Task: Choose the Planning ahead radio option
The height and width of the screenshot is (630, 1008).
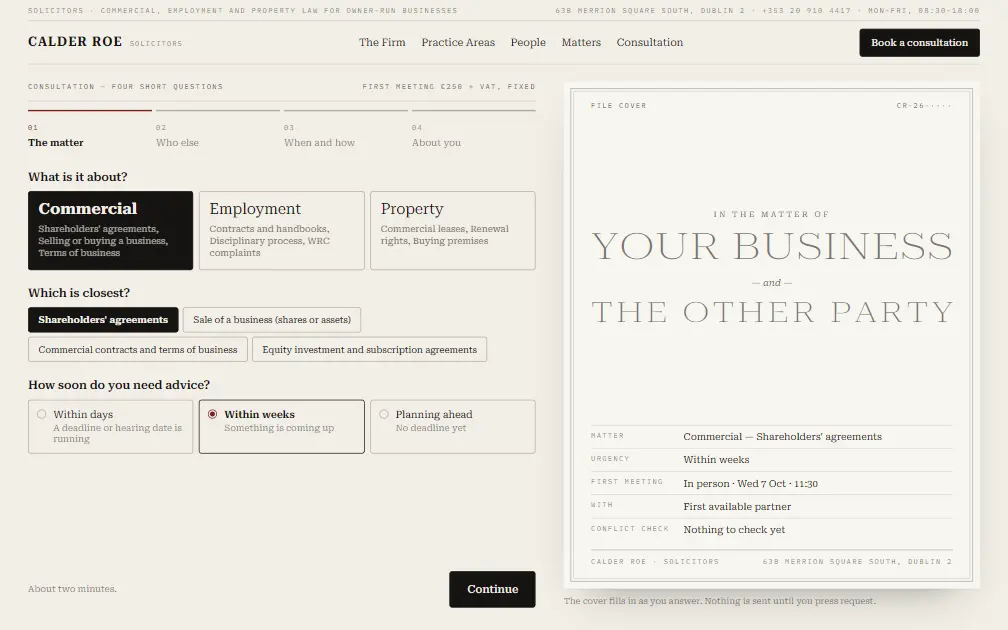Action: tap(453, 427)
